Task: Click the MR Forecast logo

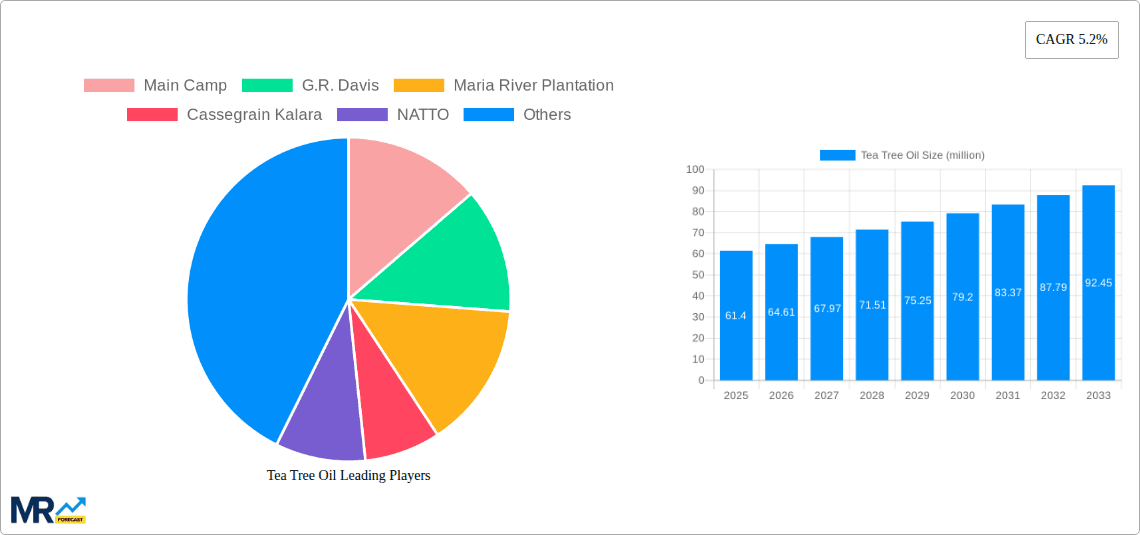Action: pos(48,509)
